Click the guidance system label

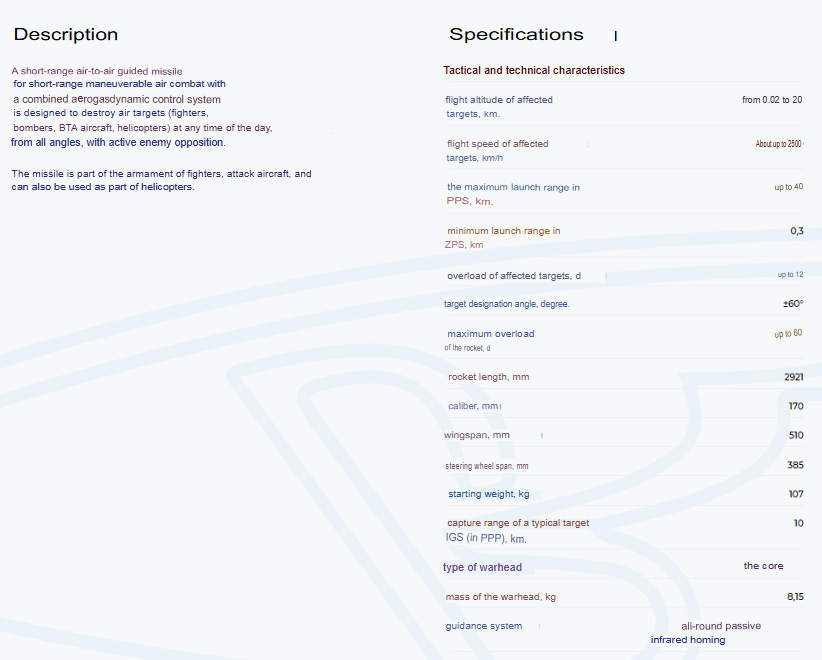(484, 626)
